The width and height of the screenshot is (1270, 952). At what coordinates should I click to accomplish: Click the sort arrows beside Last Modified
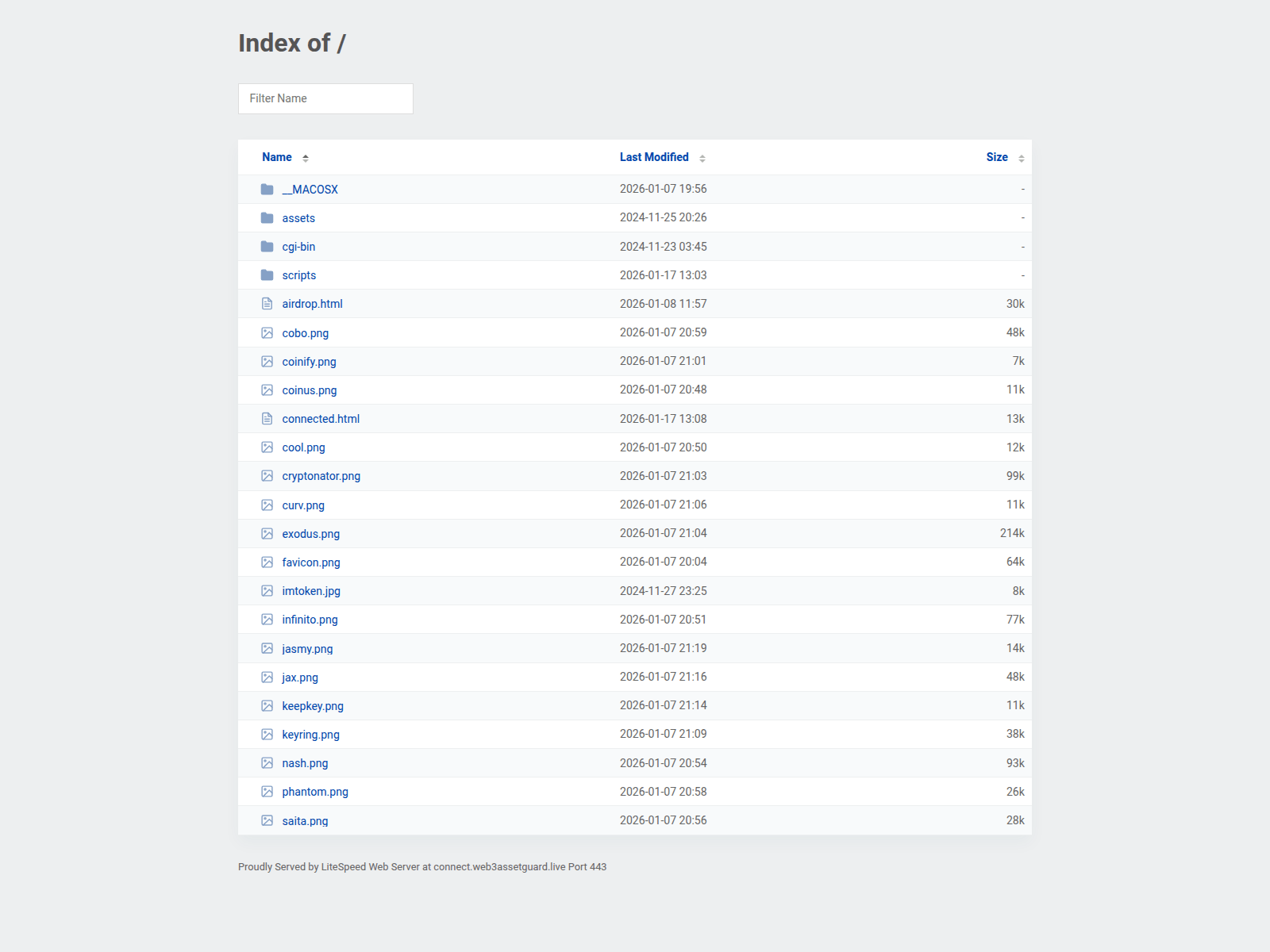click(x=702, y=159)
